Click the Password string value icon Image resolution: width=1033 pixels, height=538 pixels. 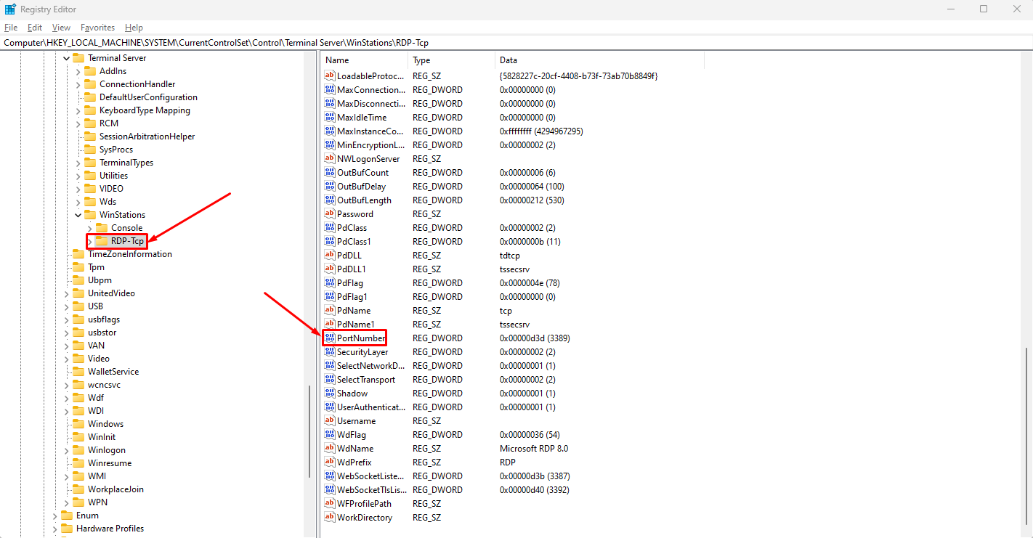[x=330, y=214]
